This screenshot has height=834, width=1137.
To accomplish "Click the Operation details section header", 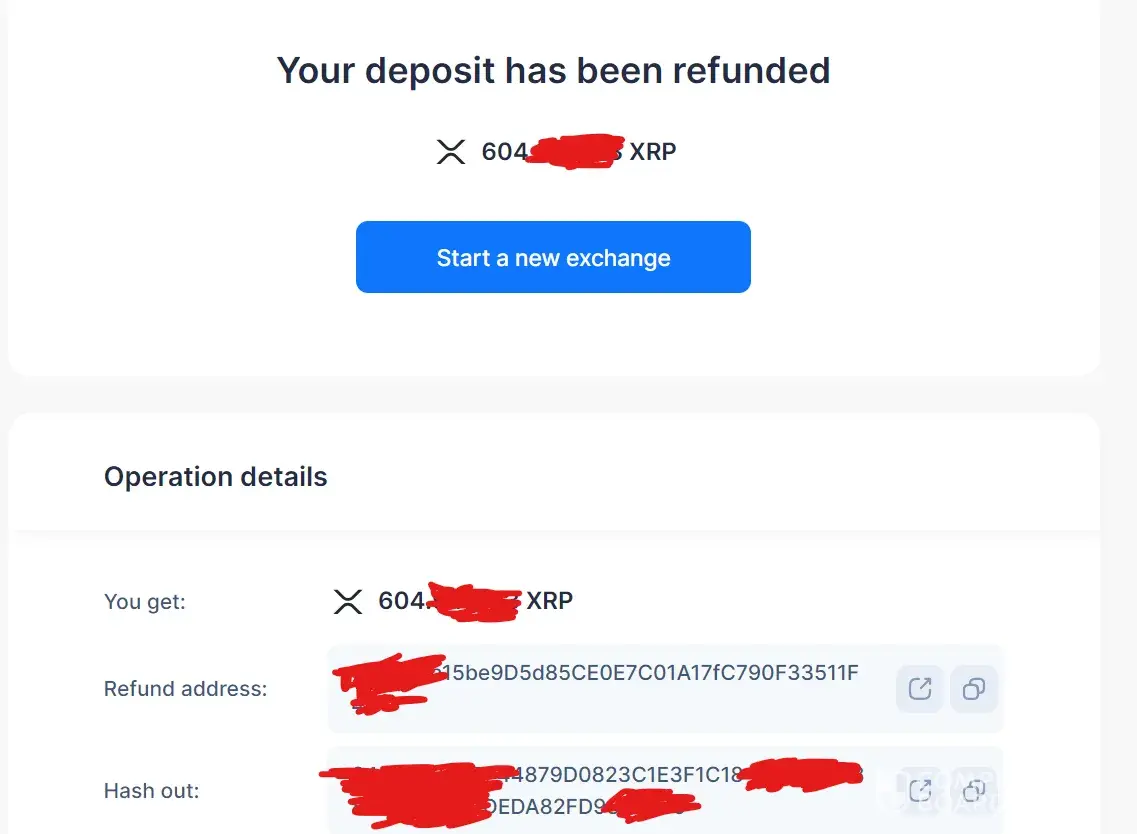I will (216, 477).
